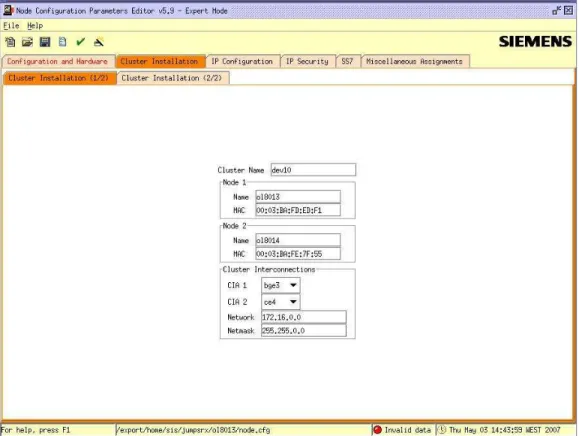Image resolution: width=579 pixels, height=436 pixels.
Task: Click Node 1 Name field ol8013
Action: pyautogui.click(x=298, y=197)
